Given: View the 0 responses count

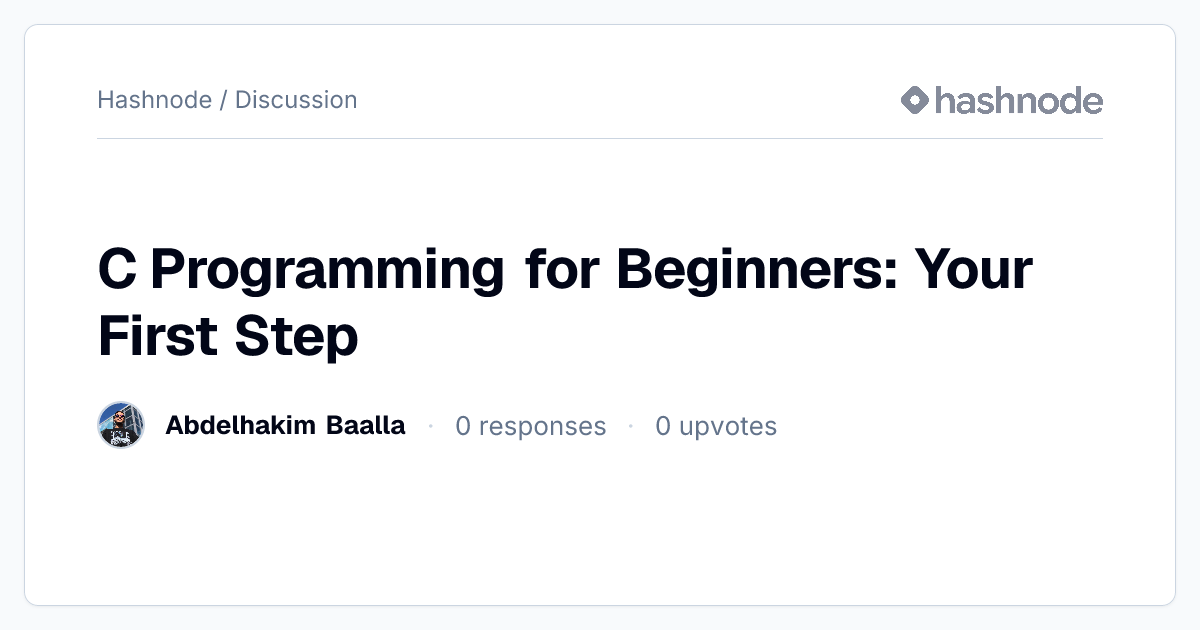Looking at the screenshot, I should pyautogui.click(x=530, y=426).
